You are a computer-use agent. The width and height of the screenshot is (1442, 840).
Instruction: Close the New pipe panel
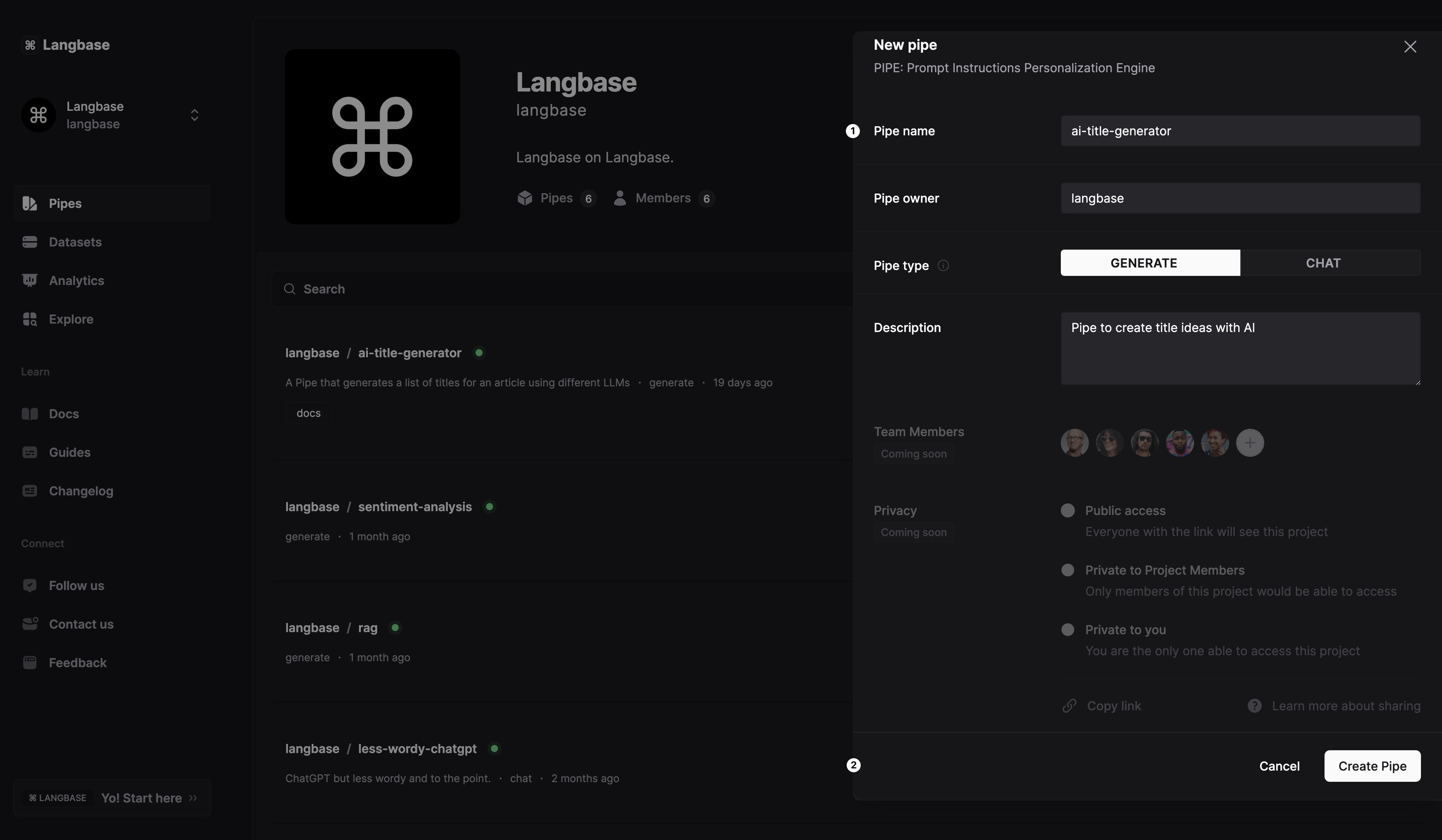coord(1410,46)
